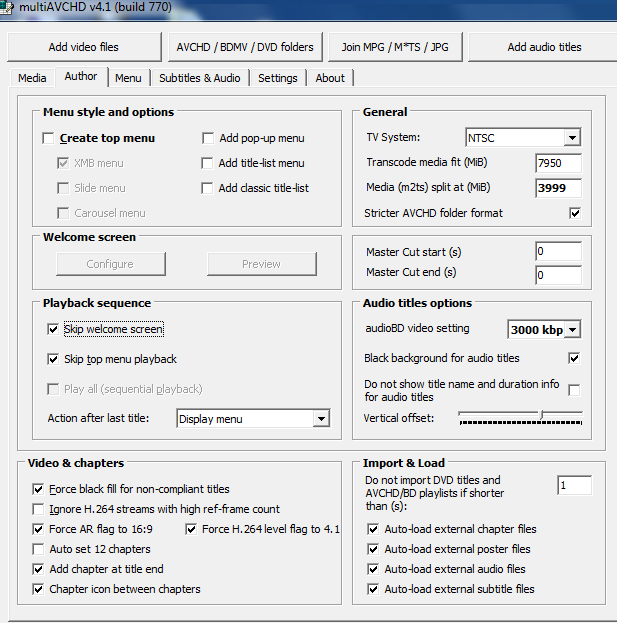Toggle Force H.264 level flag to 4.1

tap(191, 529)
